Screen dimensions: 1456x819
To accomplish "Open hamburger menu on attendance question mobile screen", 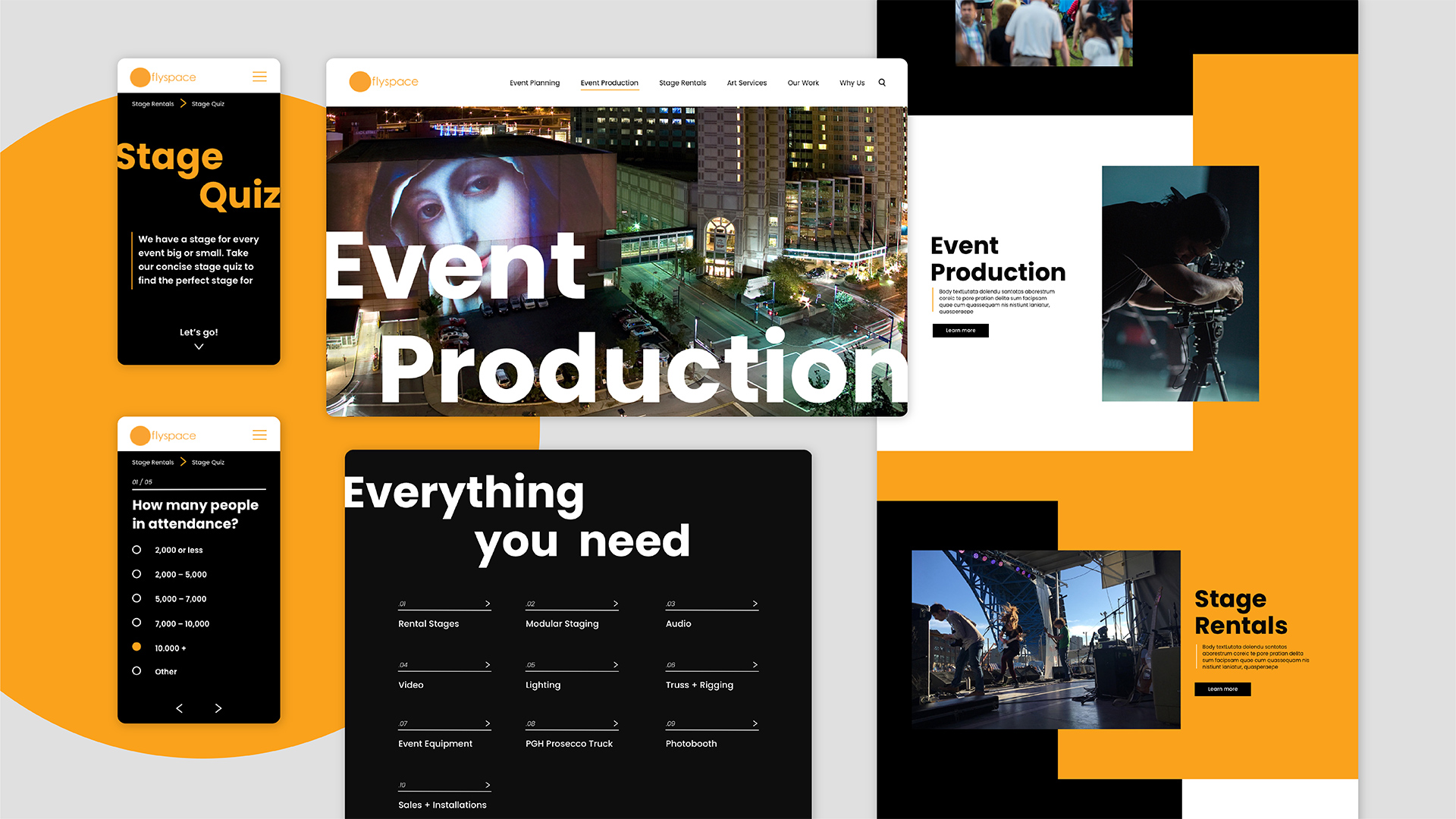I will [259, 435].
